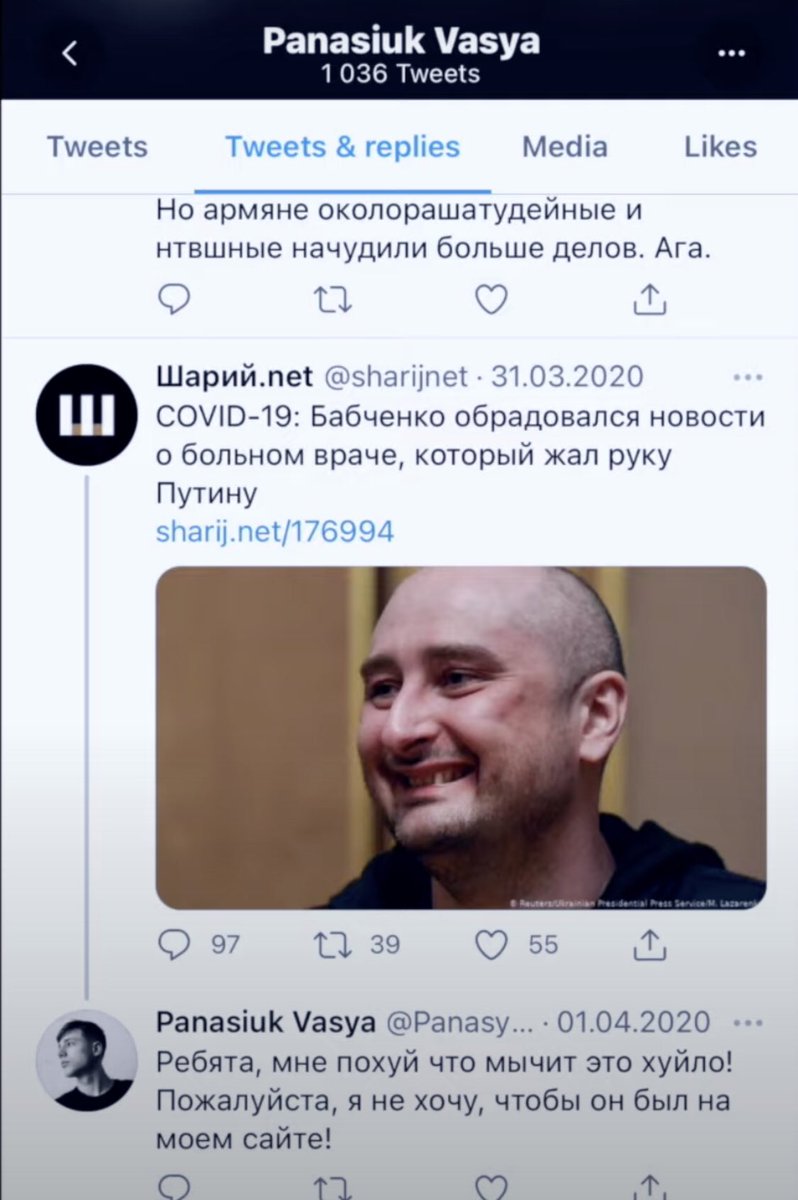Open replies on Шарий.net tweet with 97
This screenshot has width=798, height=1200.
click(198, 944)
